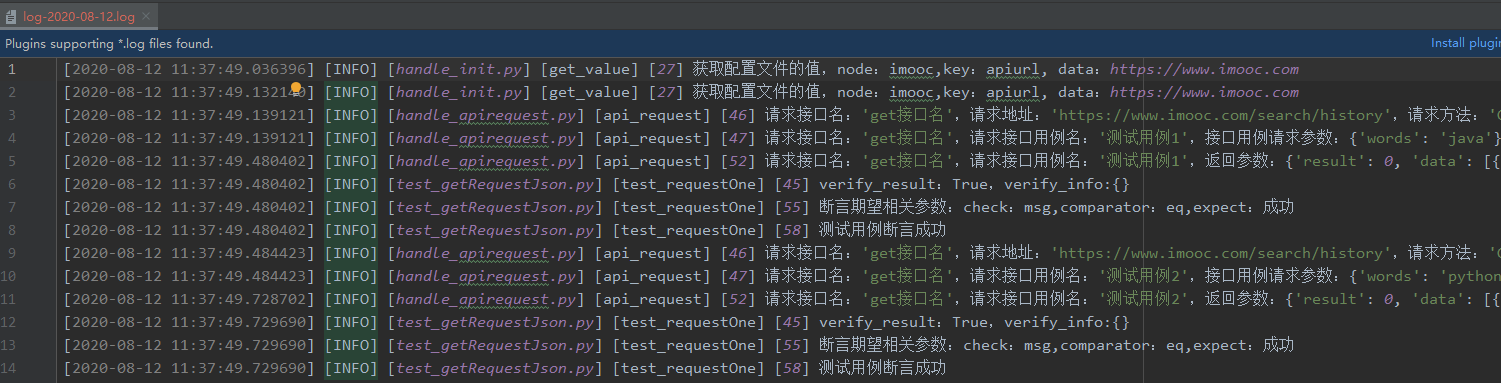Click line number 1 in the gutter
The image size is (1501, 383).
tap(12, 69)
